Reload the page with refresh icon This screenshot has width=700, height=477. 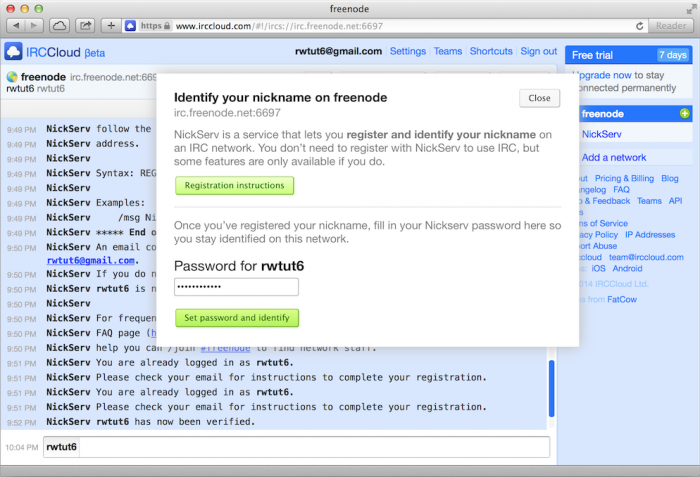tap(639, 26)
